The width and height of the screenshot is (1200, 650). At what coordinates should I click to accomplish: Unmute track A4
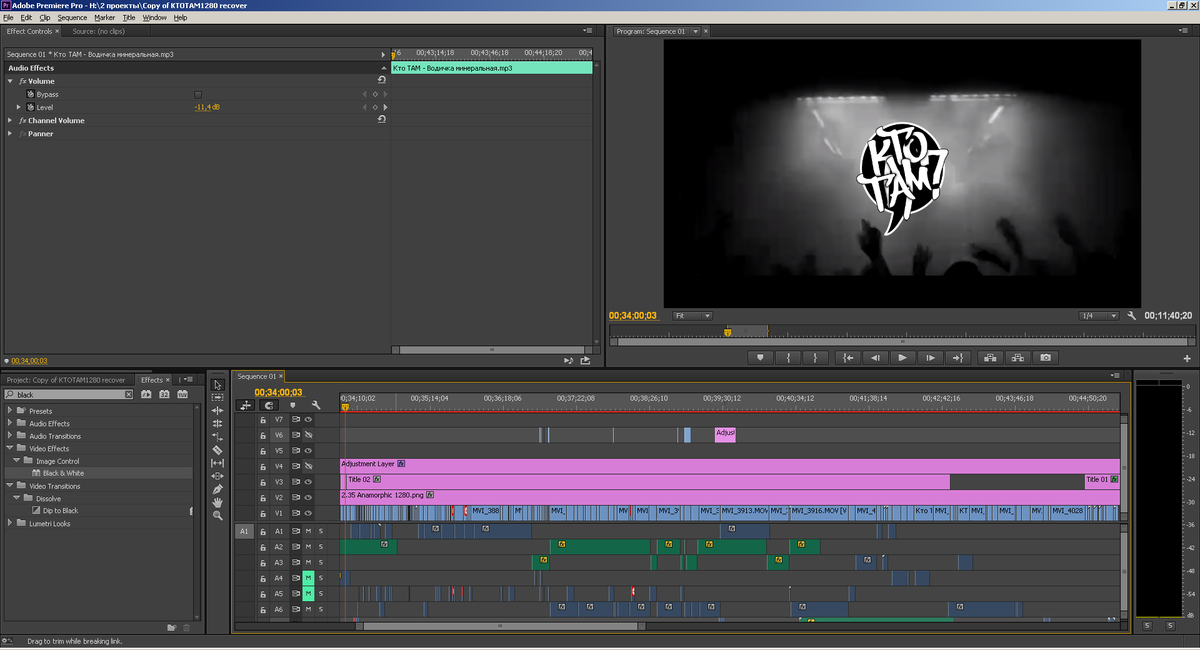click(308, 578)
